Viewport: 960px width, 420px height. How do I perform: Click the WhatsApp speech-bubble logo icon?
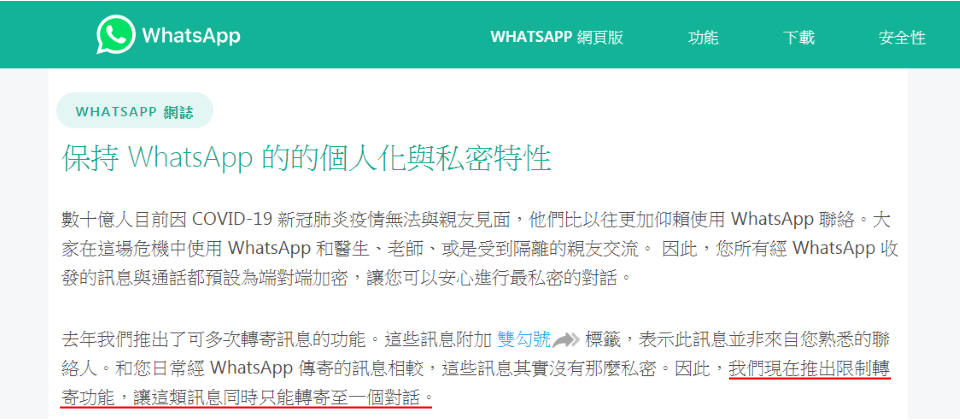[115, 35]
